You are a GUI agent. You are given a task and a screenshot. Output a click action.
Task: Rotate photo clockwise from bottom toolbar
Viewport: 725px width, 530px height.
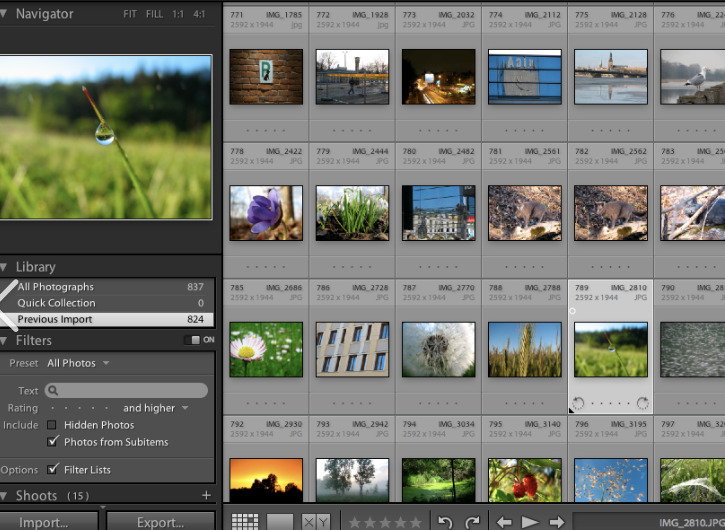tap(472, 522)
